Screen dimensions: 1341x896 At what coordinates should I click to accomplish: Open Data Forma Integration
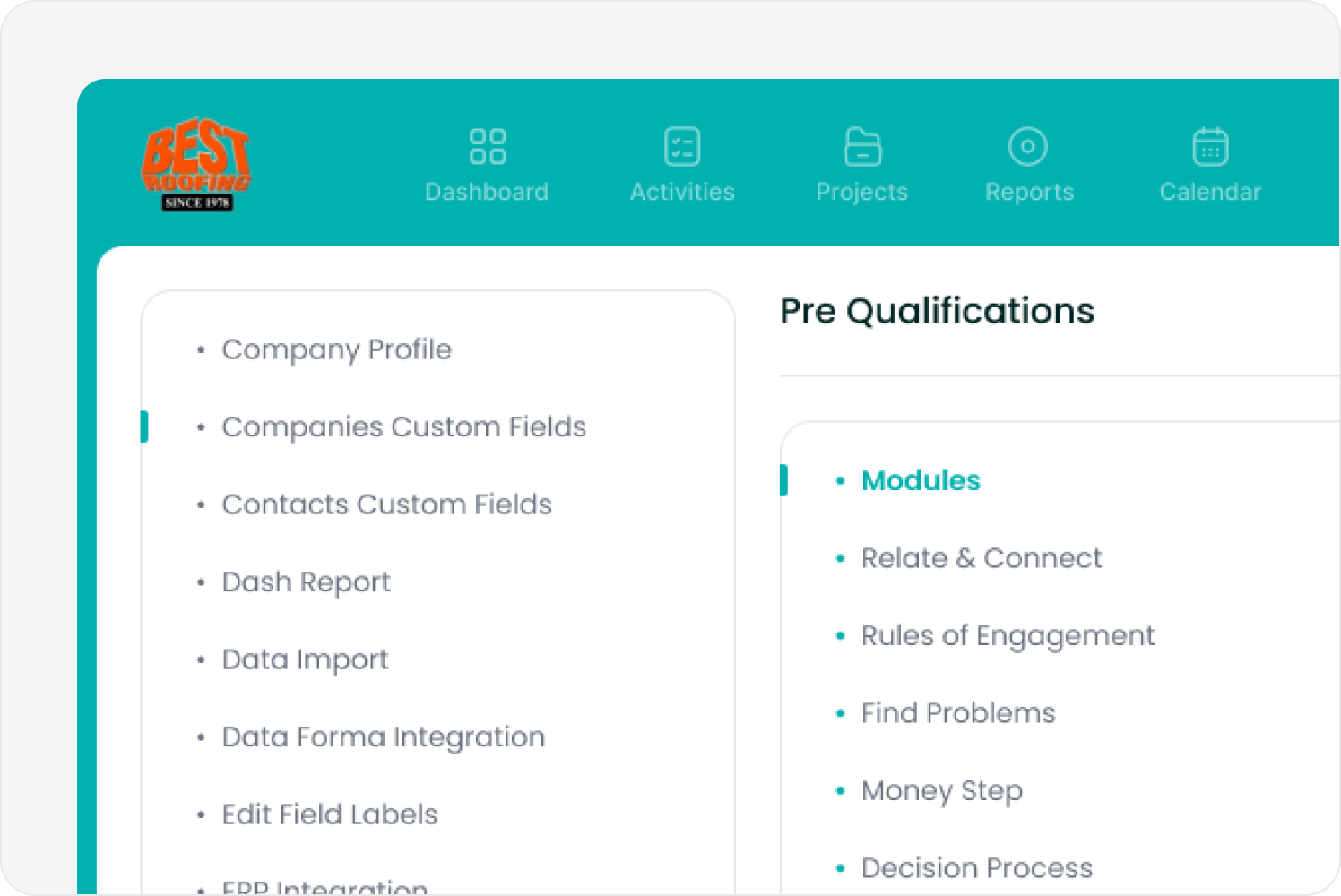click(383, 737)
